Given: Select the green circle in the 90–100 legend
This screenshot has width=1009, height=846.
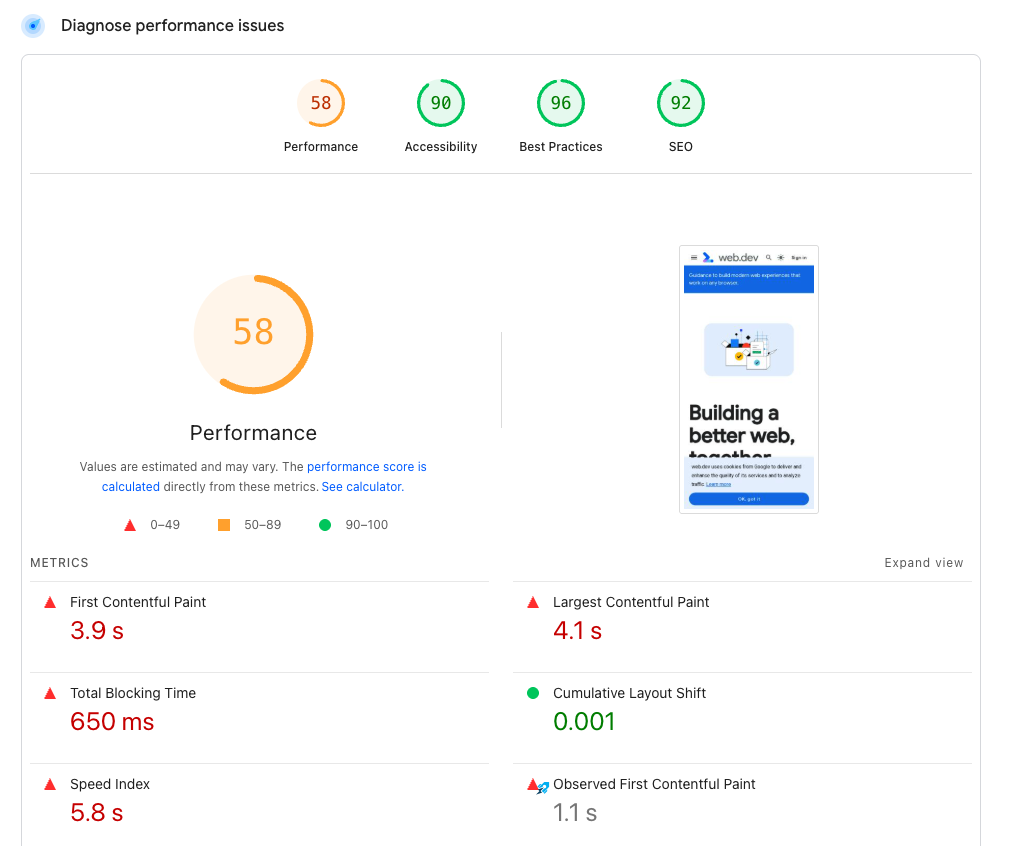Looking at the screenshot, I should 324,524.
